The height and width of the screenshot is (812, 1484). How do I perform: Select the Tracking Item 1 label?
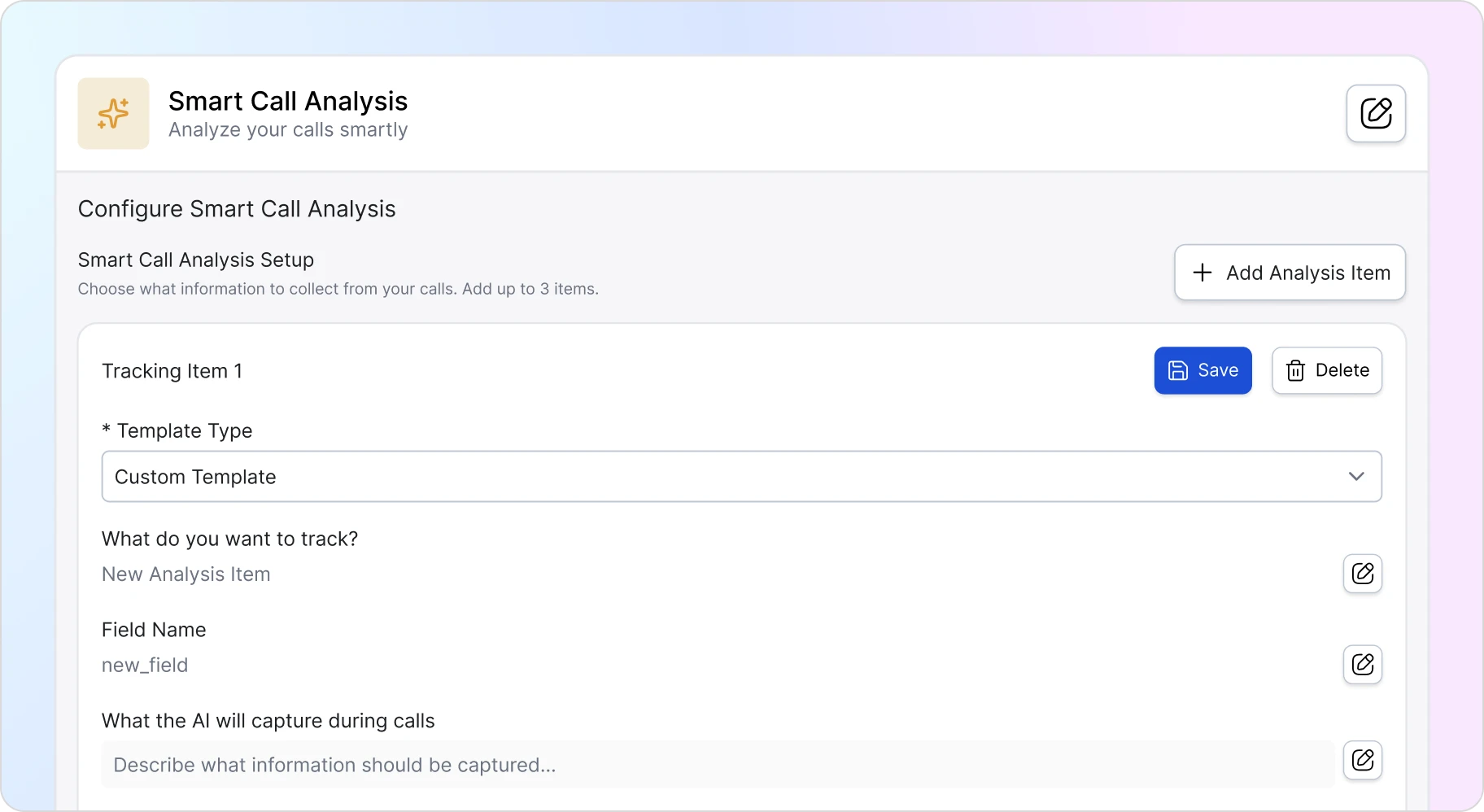coord(172,371)
